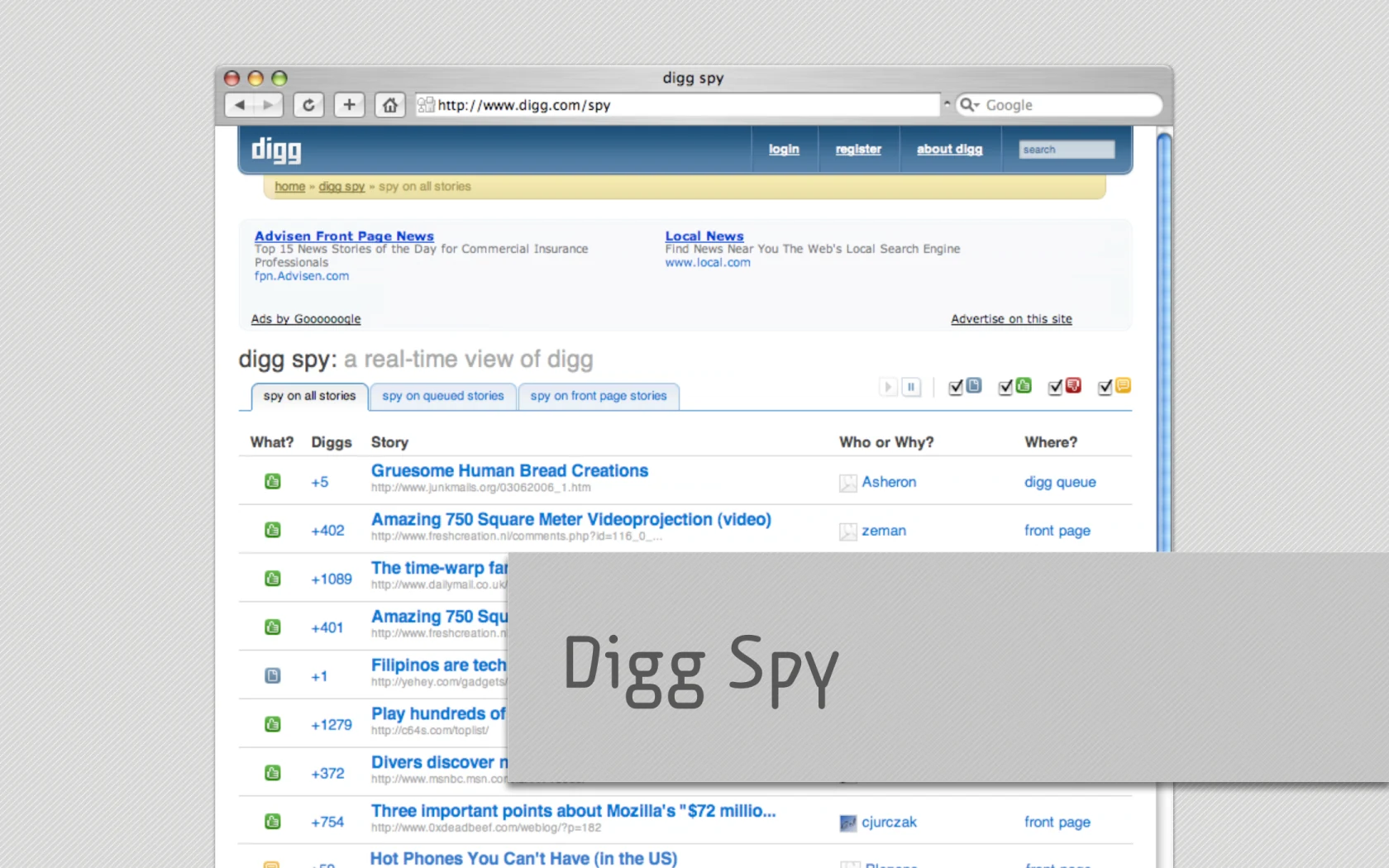Click the blue submission icon in +1 row
Image resolution: width=1389 pixels, height=868 pixels.
pyautogui.click(x=272, y=675)
